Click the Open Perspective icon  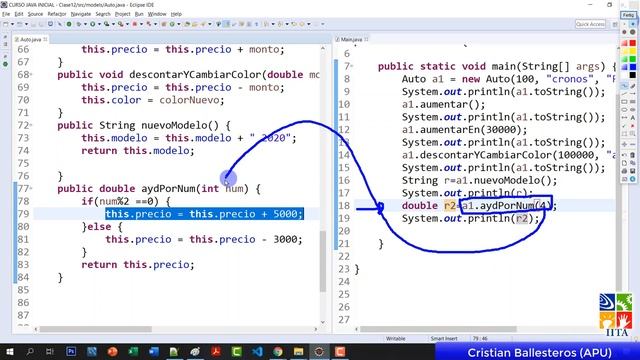(x=615, y=24)
